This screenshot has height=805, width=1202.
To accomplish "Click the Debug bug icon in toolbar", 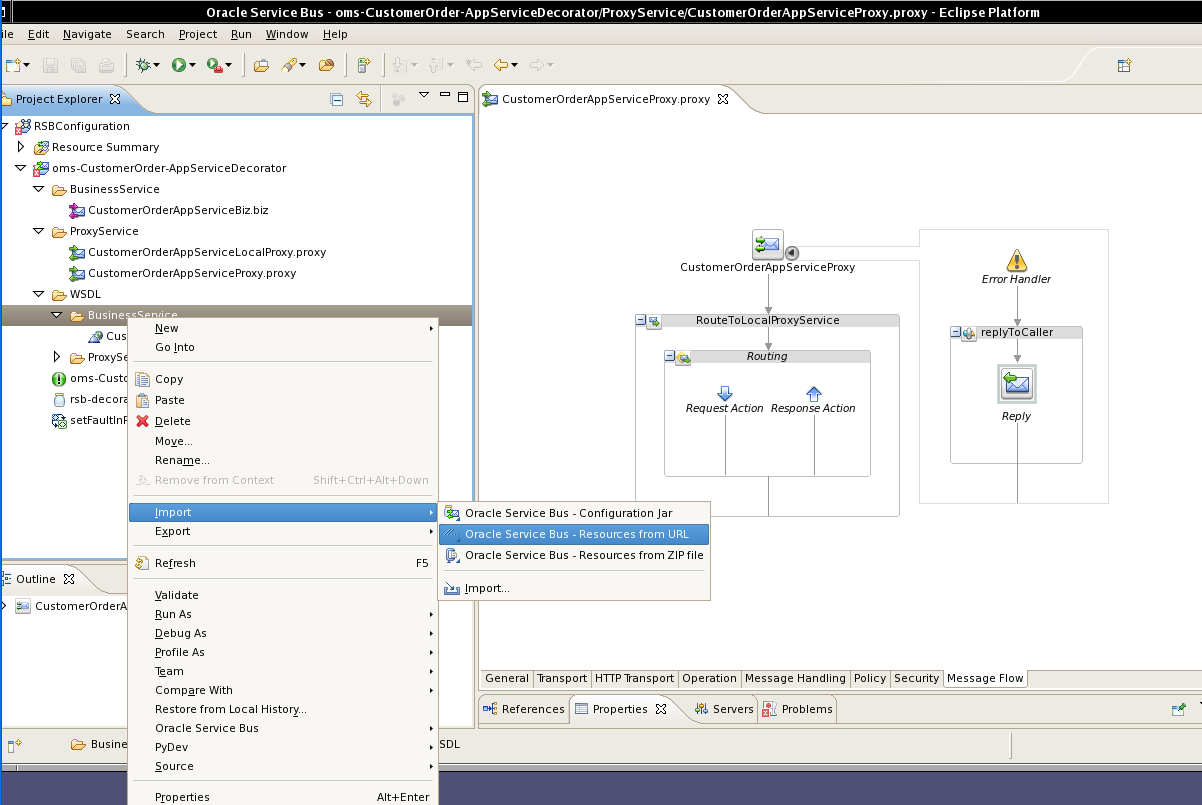I will [144, 65].
